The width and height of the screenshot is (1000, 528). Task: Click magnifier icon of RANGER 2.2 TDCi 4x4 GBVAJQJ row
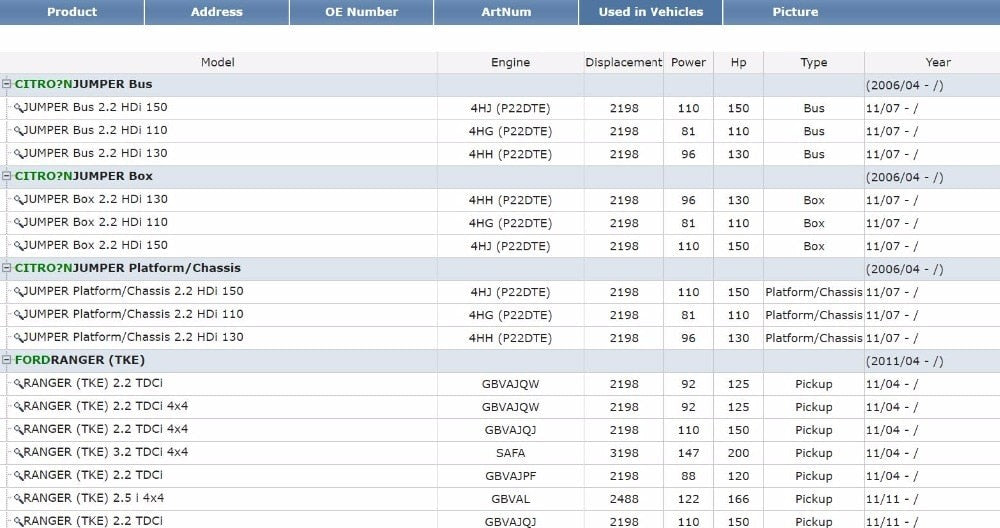(x=18, y=430)
